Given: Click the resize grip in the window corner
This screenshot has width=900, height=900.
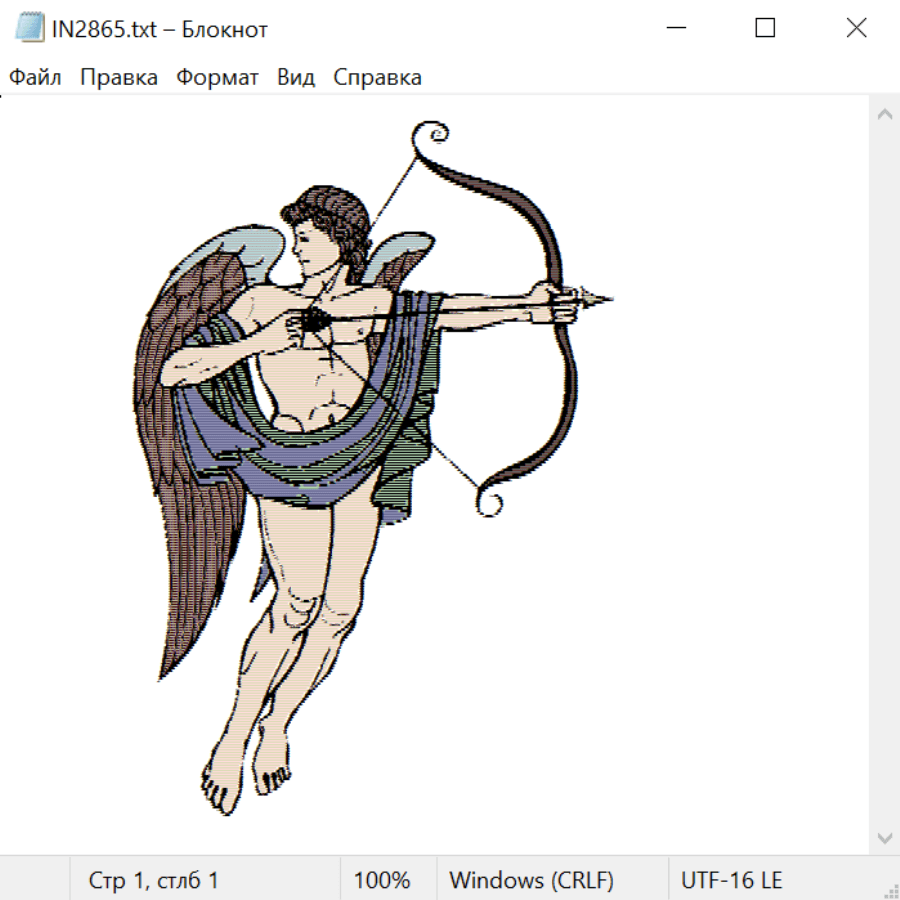Looking at the screenshot, I should (890, 890).
